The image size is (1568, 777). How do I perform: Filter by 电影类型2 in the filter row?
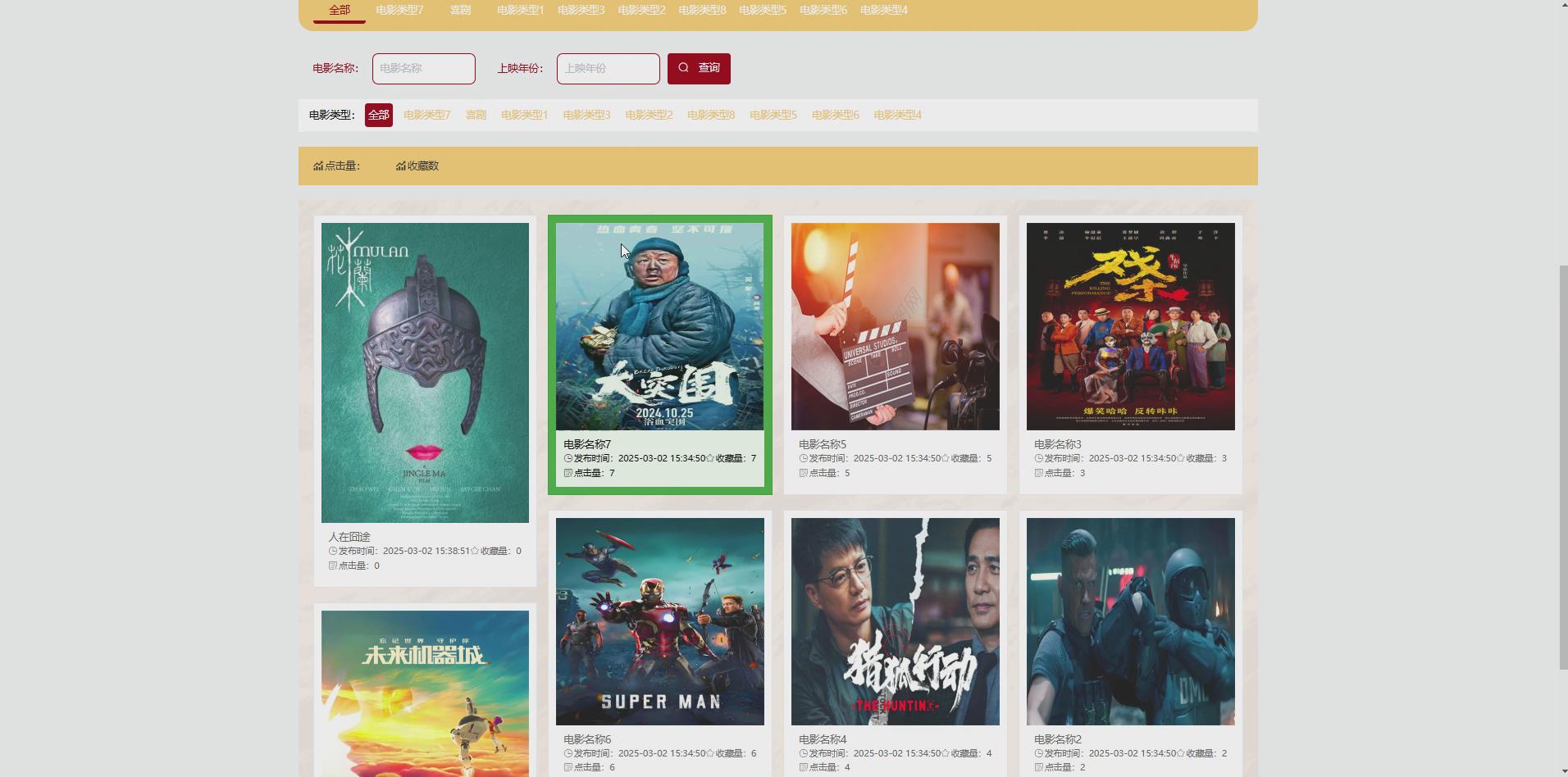click(x=650, y=116)
